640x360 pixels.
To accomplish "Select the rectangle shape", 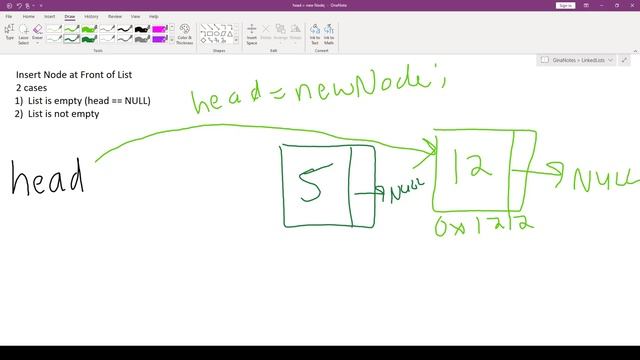I will pos(210,34).
